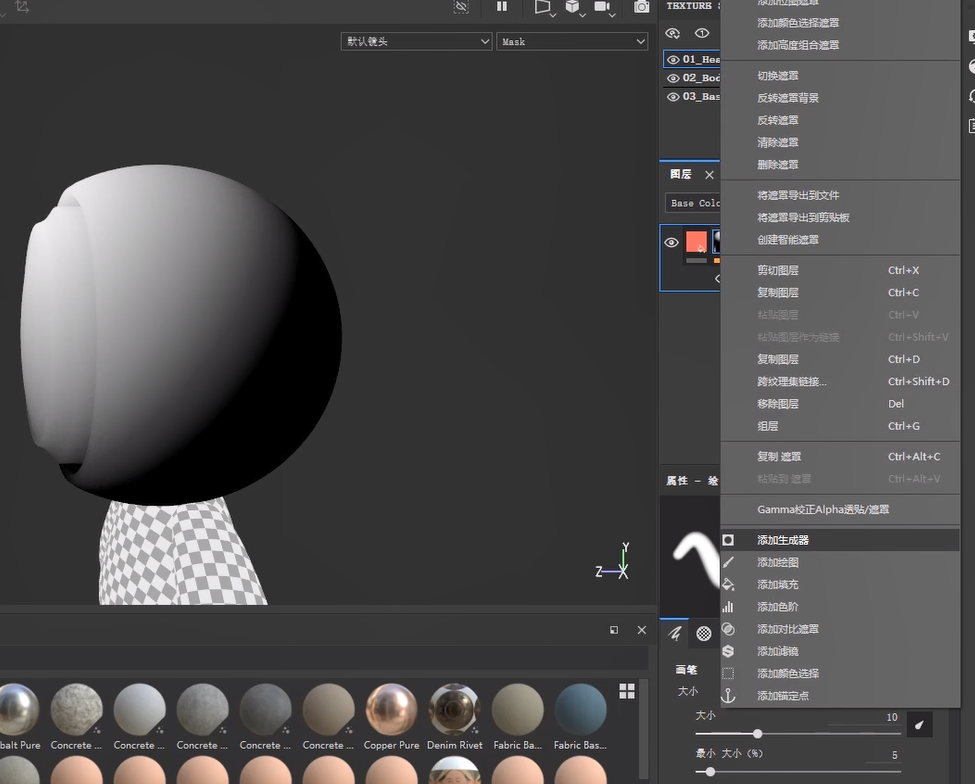This screenshot has width=975, height=784.
Task: Select 反转遮罩背景 in context menu
Action: coord(840,98)
